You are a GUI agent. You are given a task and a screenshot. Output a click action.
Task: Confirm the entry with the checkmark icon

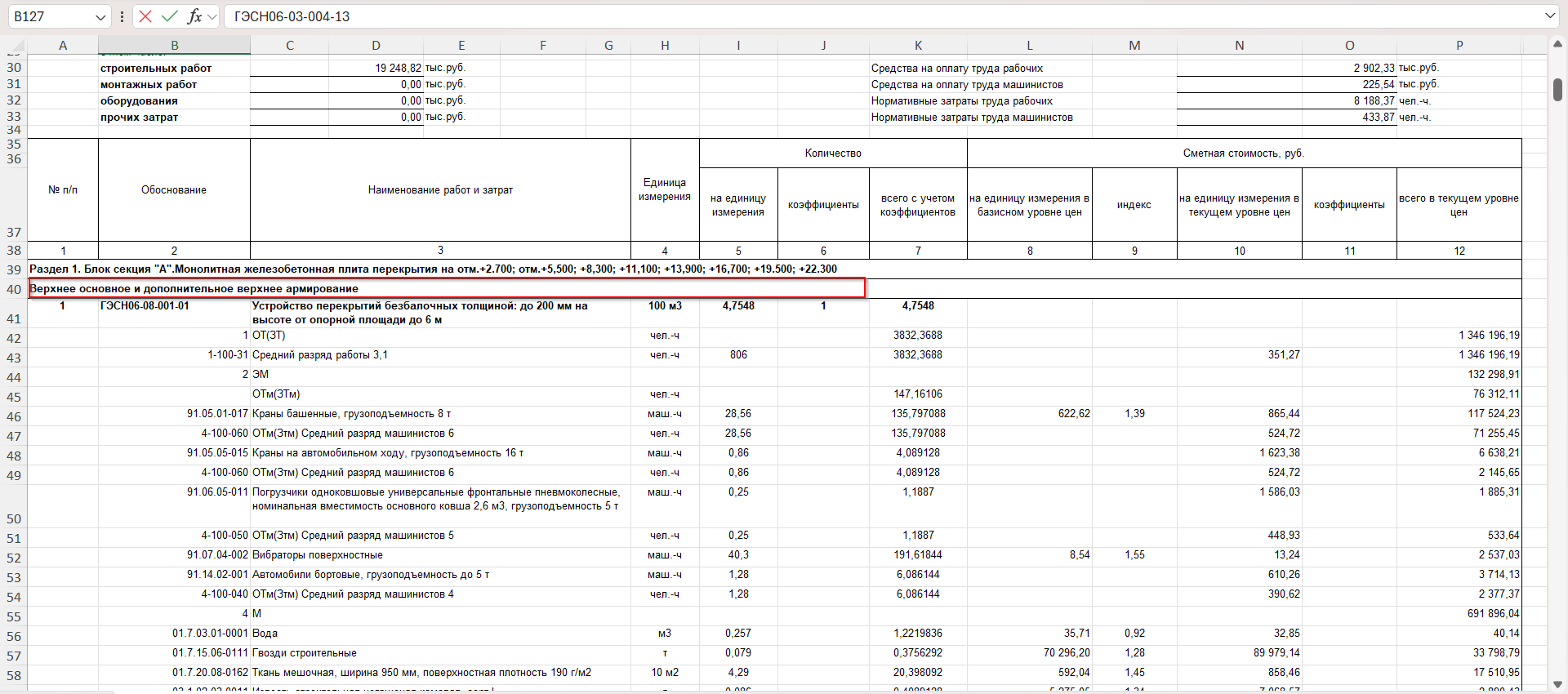pyautogui.click(x=170, y=16)
